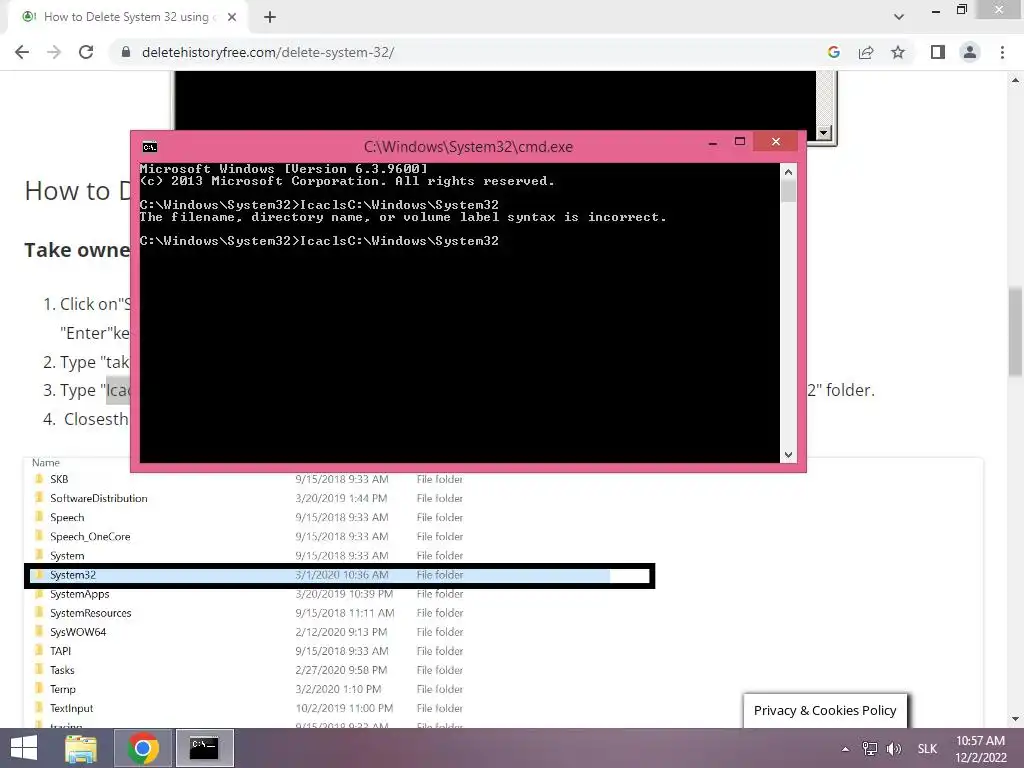Click the SoftwareDistribution folder row
1024x768 pixels.
tap(248, 498)
